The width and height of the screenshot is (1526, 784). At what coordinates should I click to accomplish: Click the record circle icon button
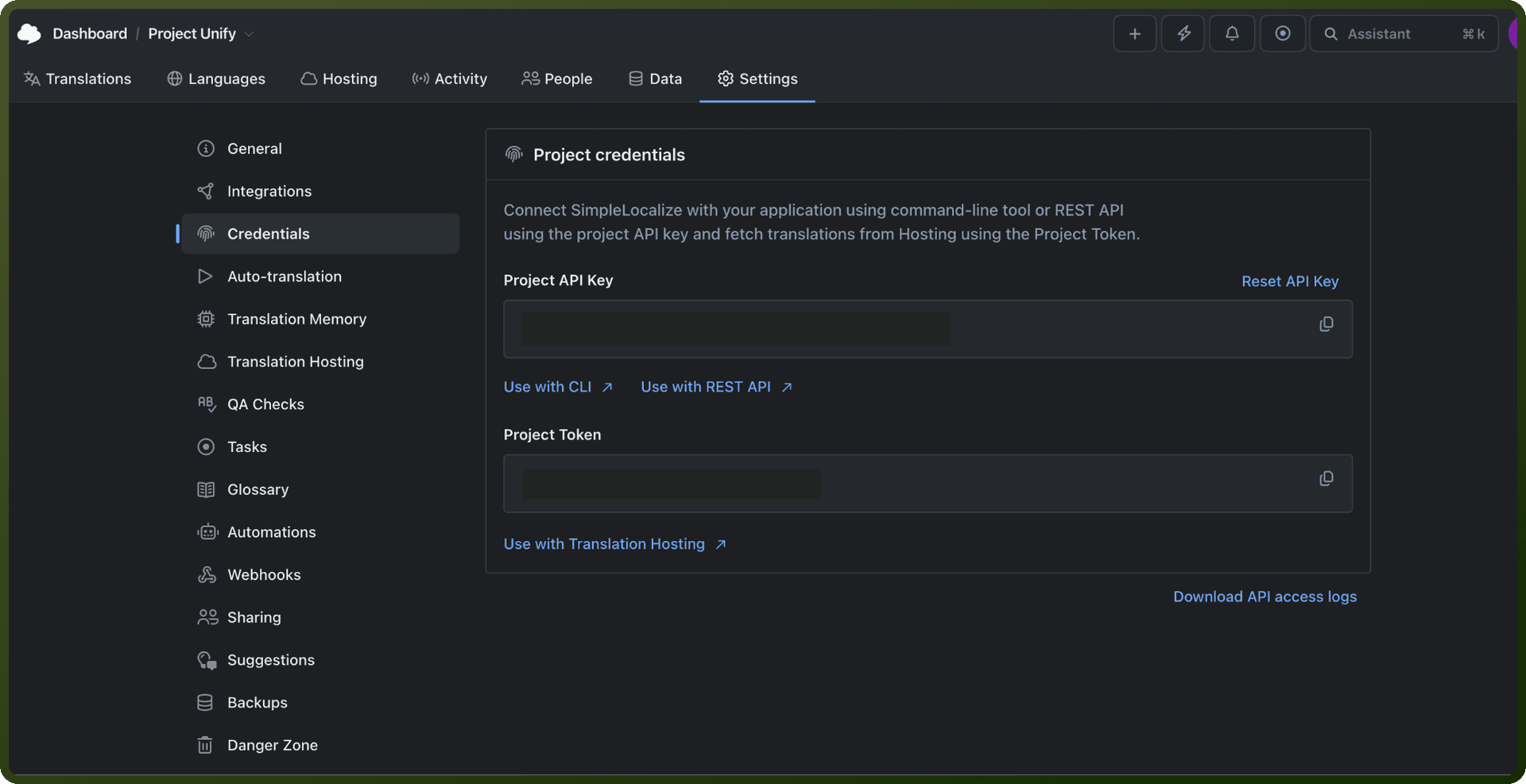[x=1282, y=33]
